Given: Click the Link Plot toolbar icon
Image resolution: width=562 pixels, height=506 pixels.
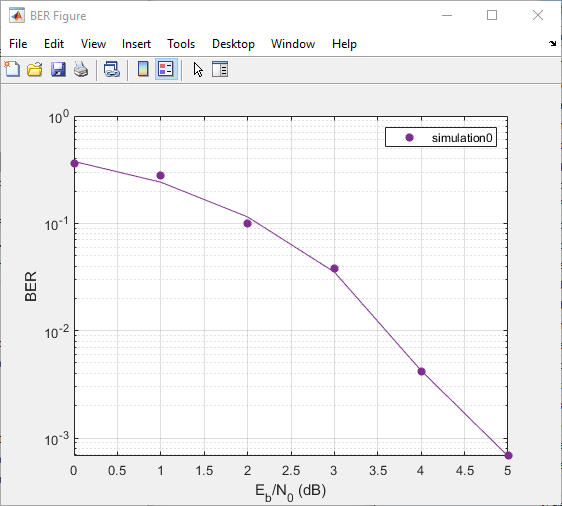Looking at the screenshot, I should (x=112, y=69).
